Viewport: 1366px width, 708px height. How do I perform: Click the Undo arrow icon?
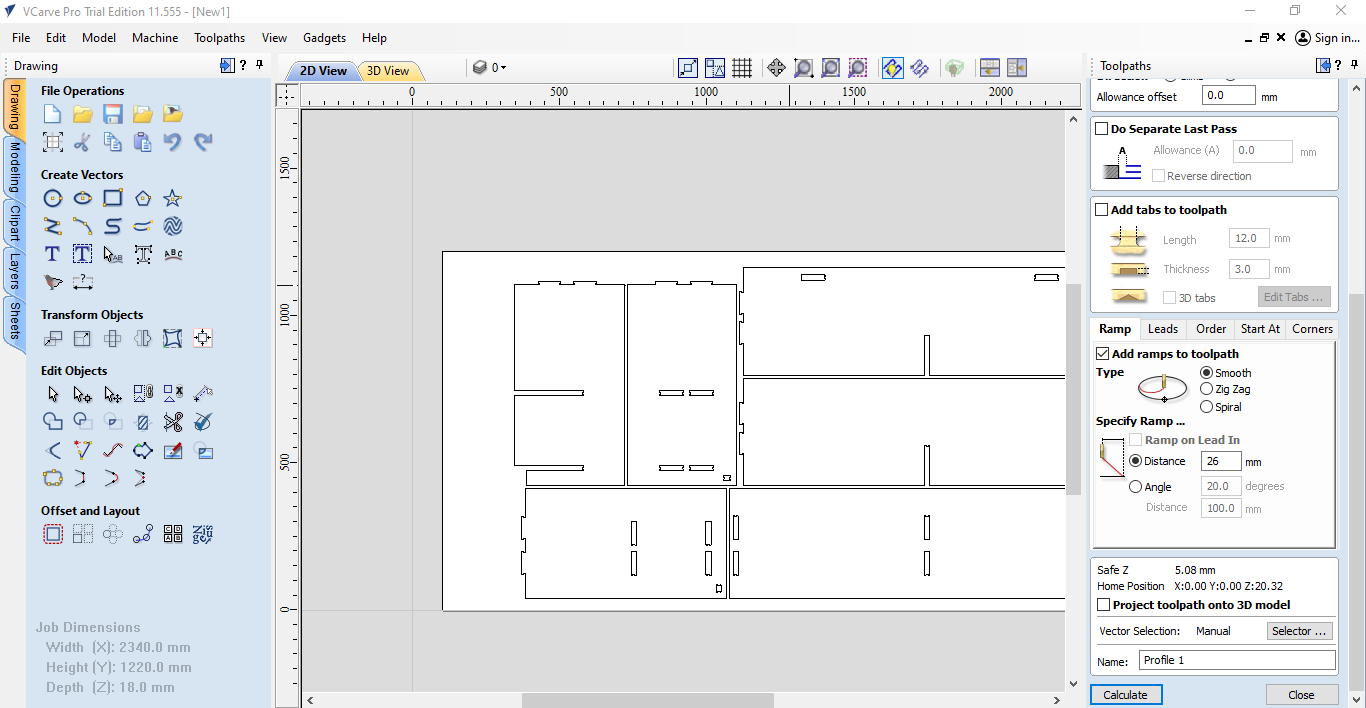[173, 142]
